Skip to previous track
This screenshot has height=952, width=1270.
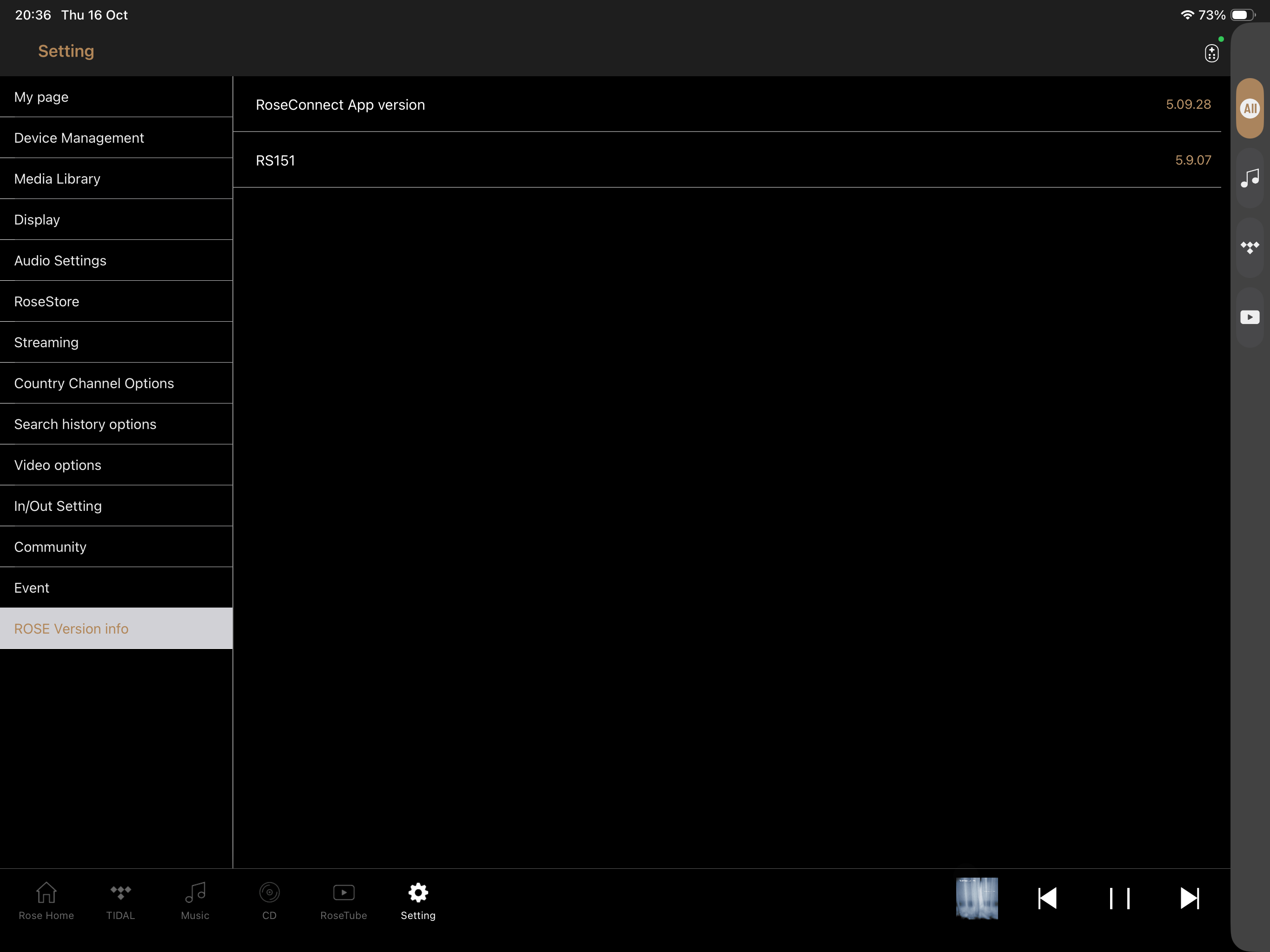pyautogui.click(x=1047, y=898)
